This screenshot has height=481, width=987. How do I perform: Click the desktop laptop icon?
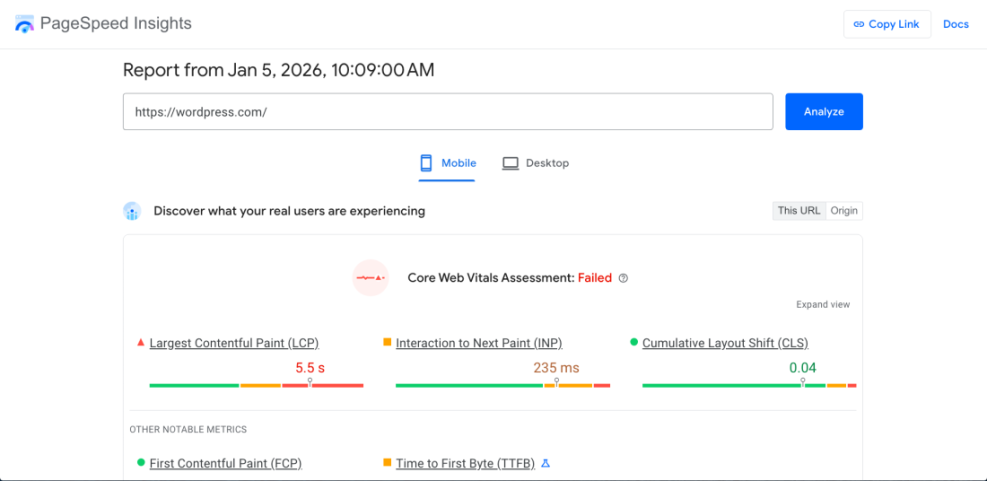[510, 164]
